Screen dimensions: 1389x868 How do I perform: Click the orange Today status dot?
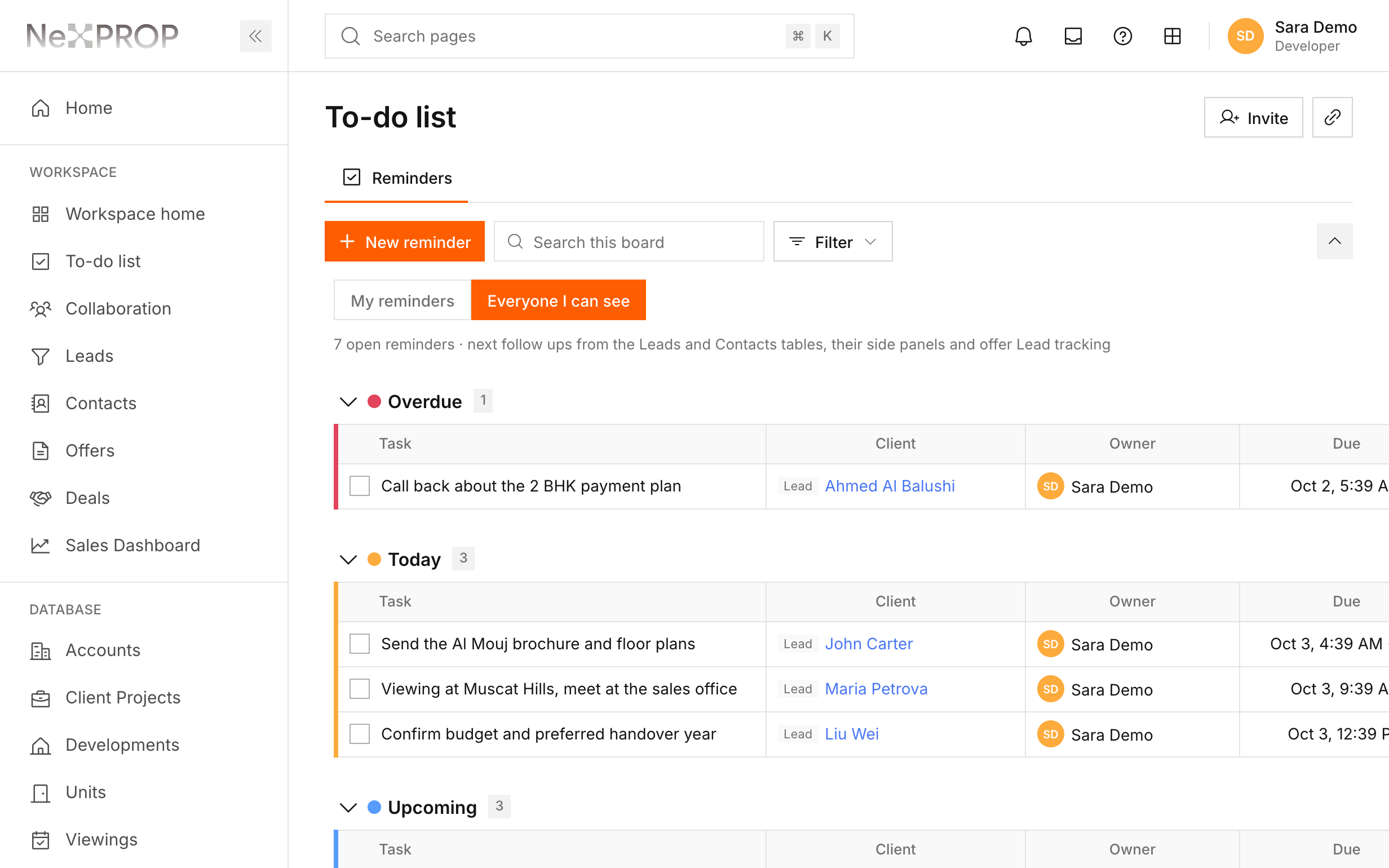374,559
